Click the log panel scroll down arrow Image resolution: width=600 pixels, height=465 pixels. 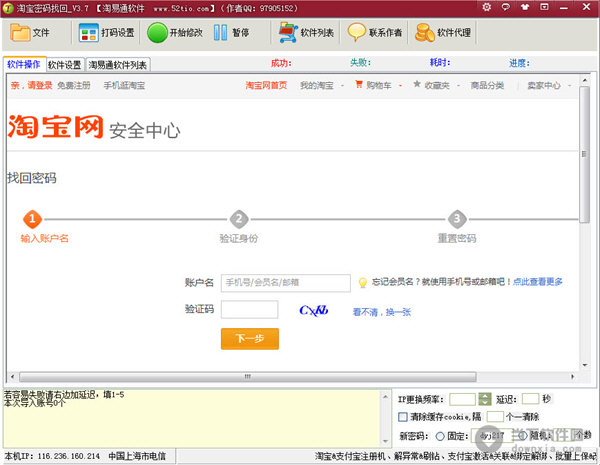[385, 441]
